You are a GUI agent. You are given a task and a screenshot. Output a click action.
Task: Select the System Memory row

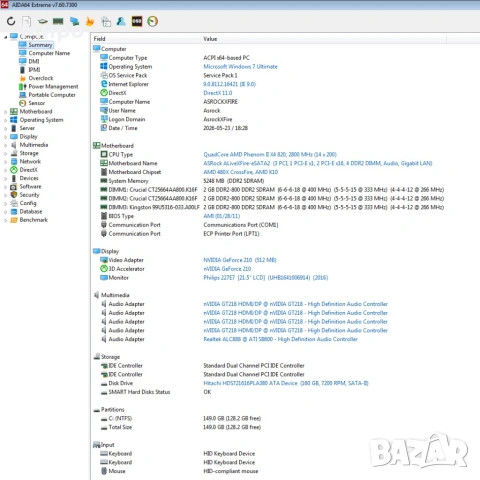point(182,181)
